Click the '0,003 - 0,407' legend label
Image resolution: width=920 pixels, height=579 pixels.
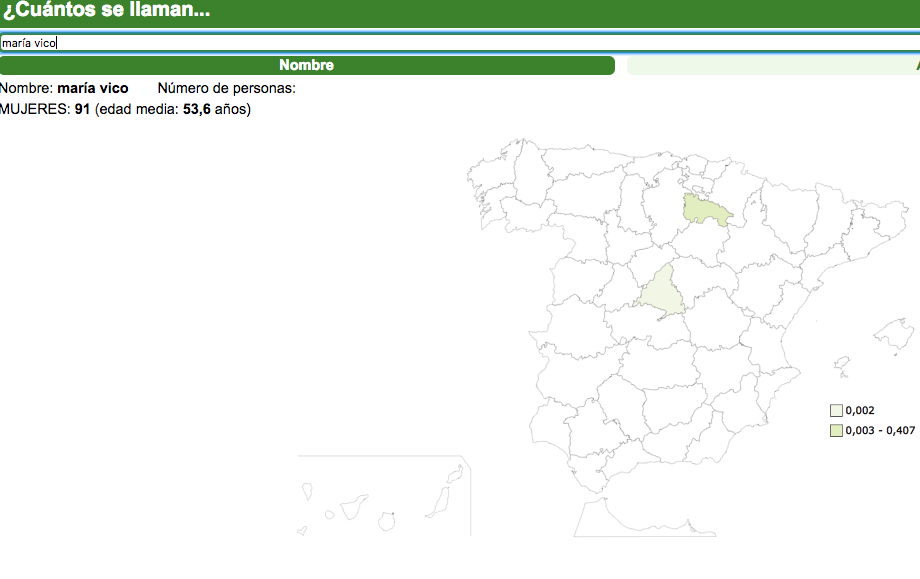(x=880, y=430)
